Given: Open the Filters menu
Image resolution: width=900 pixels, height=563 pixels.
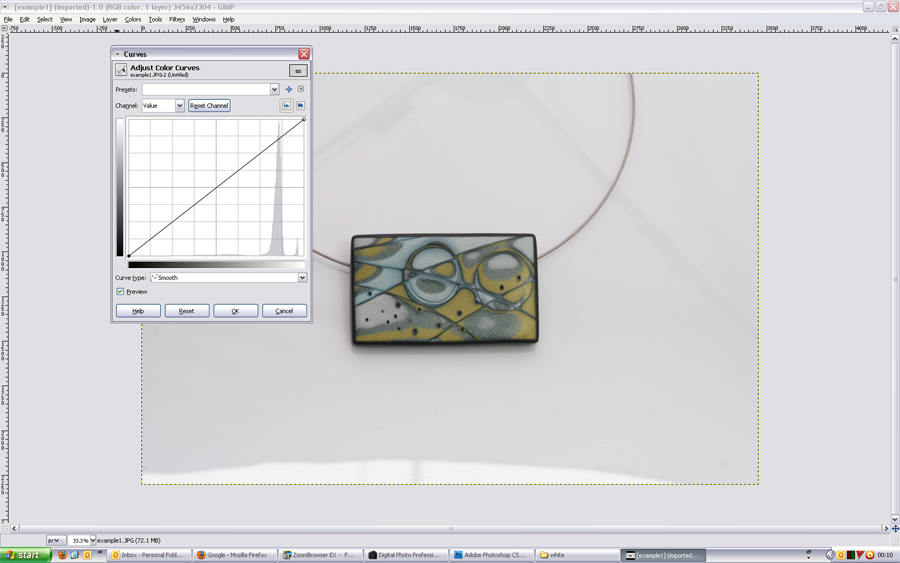Looking at the screenshot, I should 177,20.
